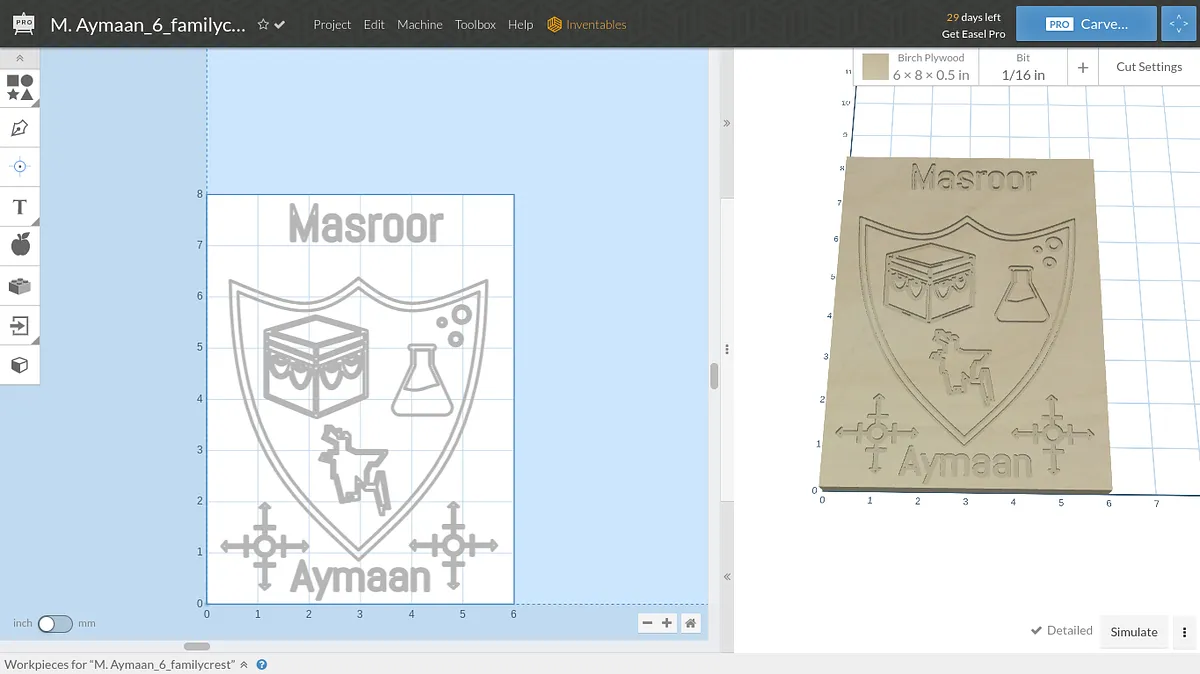Click the star to favorite project

263,25
